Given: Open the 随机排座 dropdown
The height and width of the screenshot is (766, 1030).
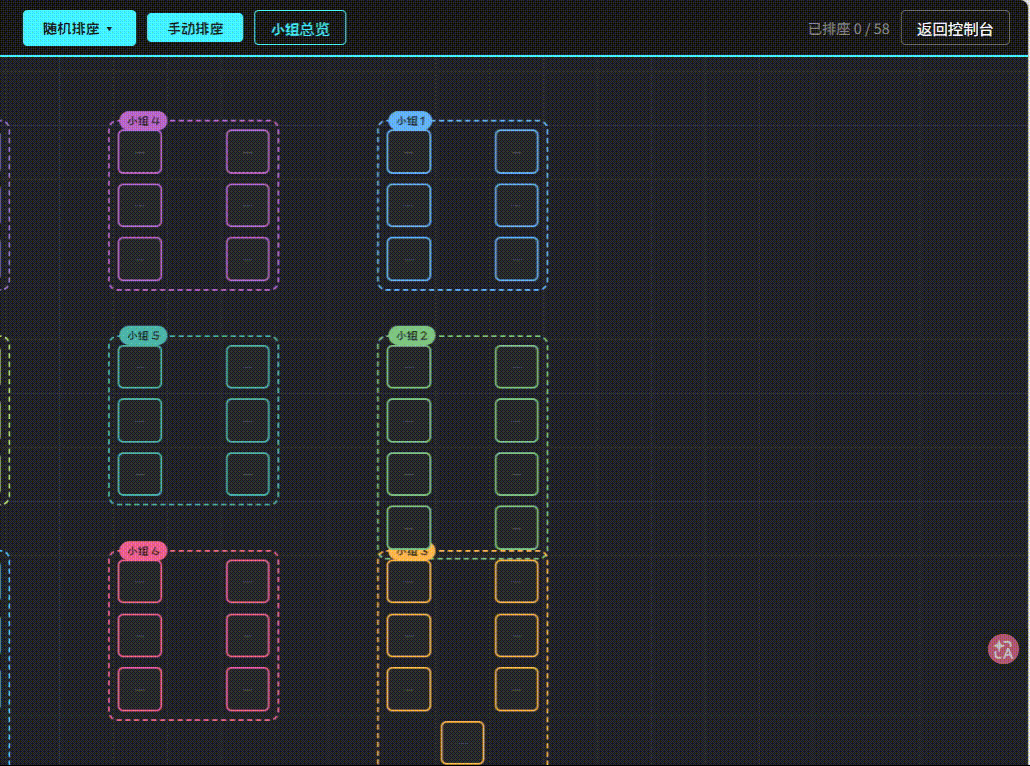Looking at the screenshot, I should click(79, 28).
